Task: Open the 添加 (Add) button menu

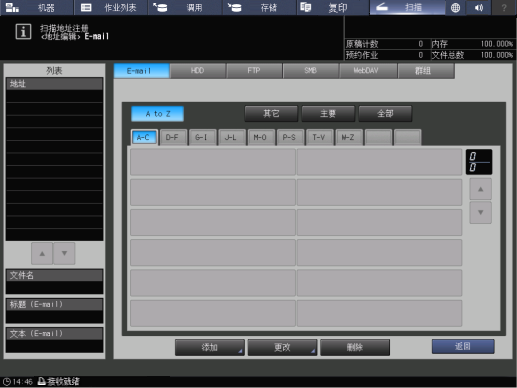Action: point(210,347)
